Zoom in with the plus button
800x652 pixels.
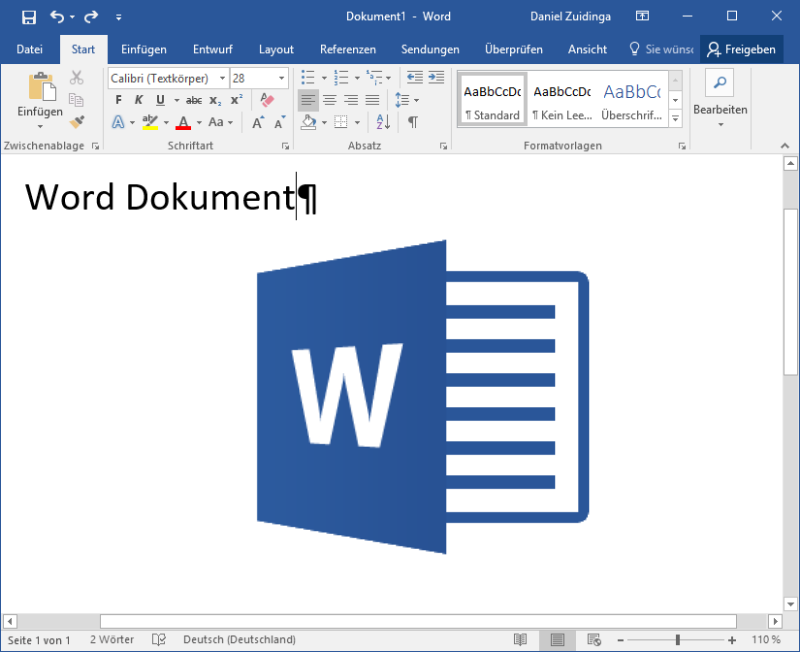[x=732, y=640]
